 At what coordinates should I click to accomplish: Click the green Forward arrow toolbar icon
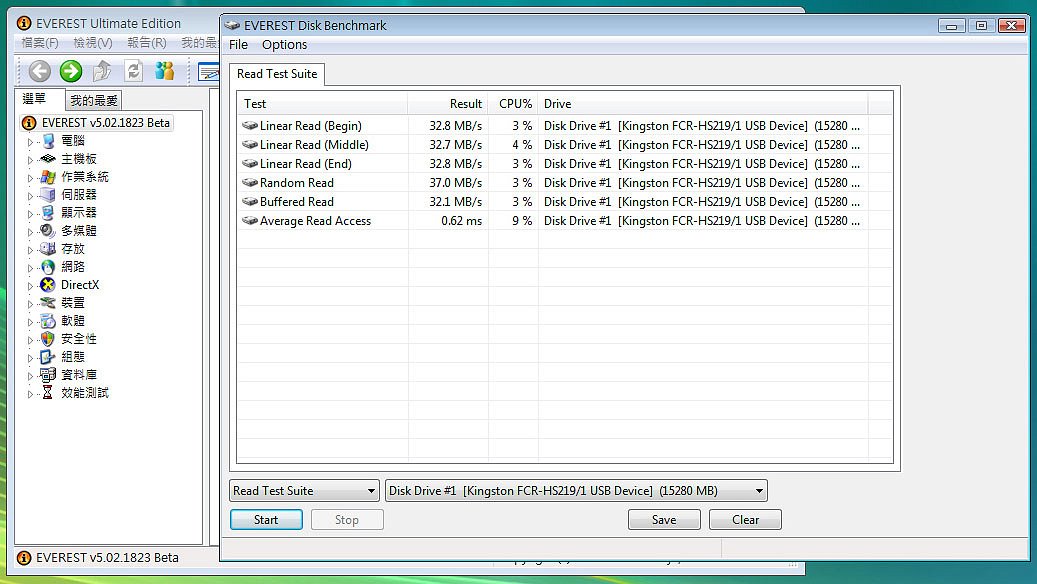pos(71,71)
